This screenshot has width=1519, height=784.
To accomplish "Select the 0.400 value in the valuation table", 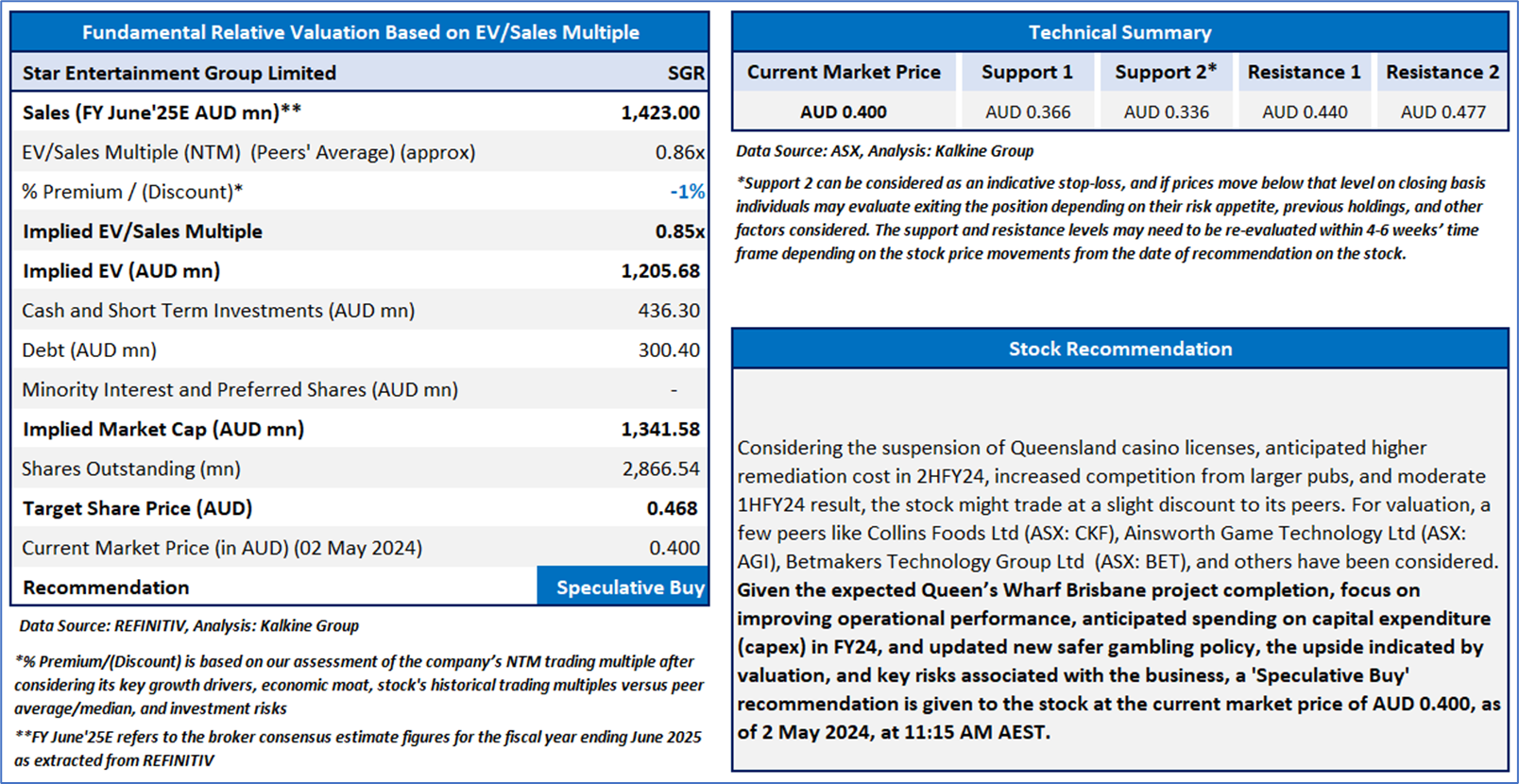I will coord(674,548).
